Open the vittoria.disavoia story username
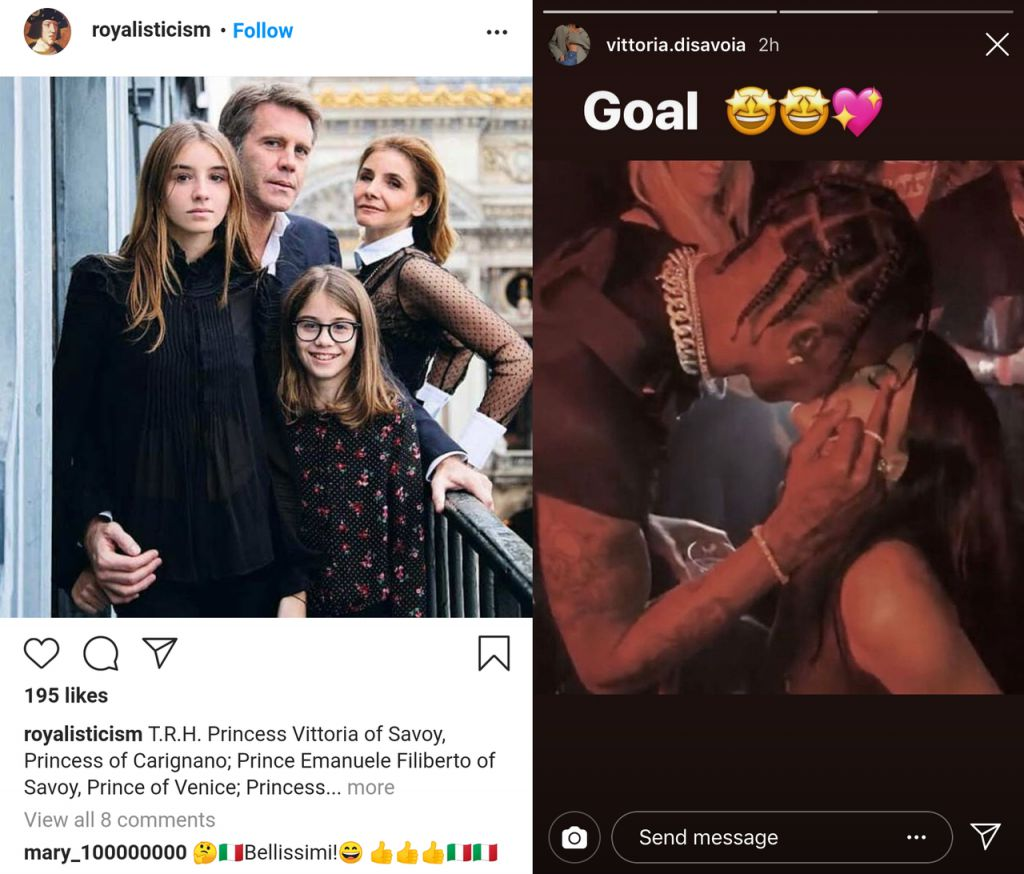This screenshot has height=874, width=1024. click(666, 45)
